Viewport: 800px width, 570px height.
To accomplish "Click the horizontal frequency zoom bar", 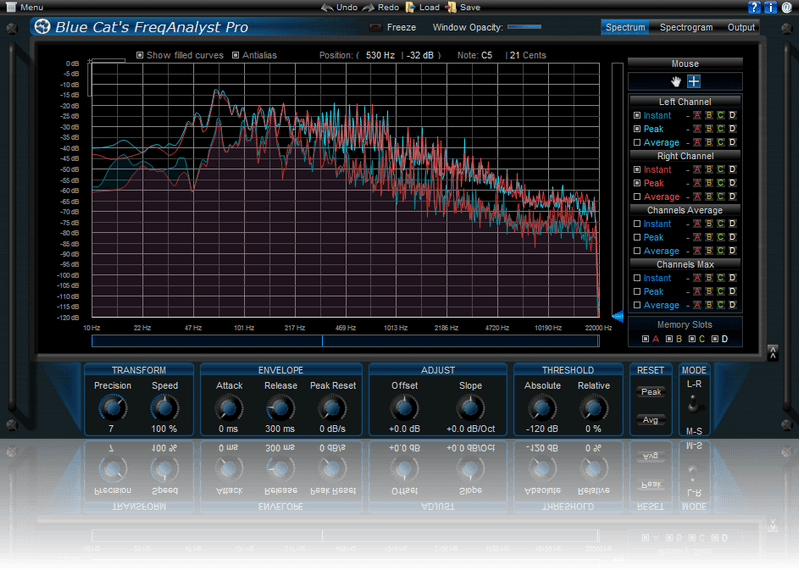I will coord(345,341).
